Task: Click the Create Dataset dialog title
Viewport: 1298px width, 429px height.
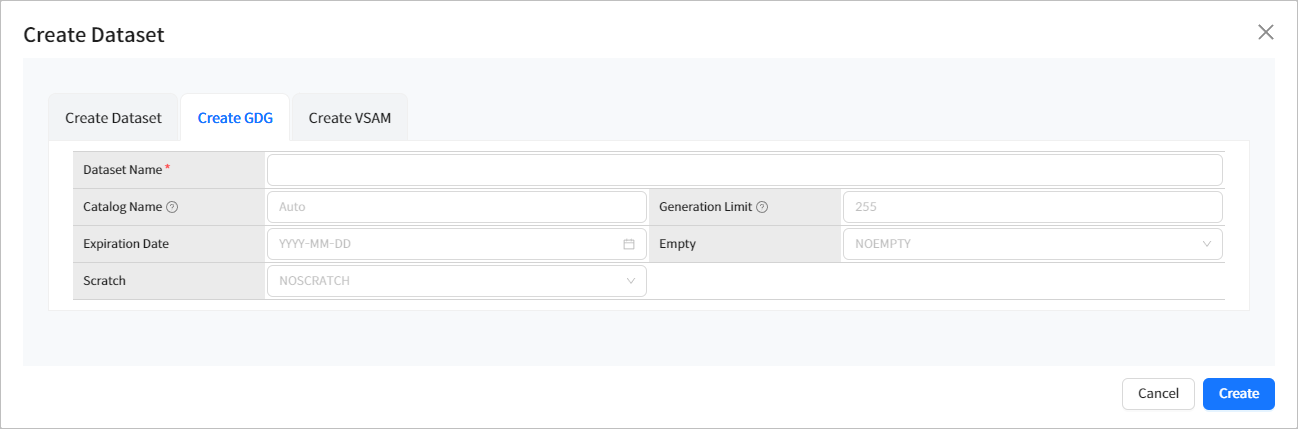Action: click(x=93, y=35)
